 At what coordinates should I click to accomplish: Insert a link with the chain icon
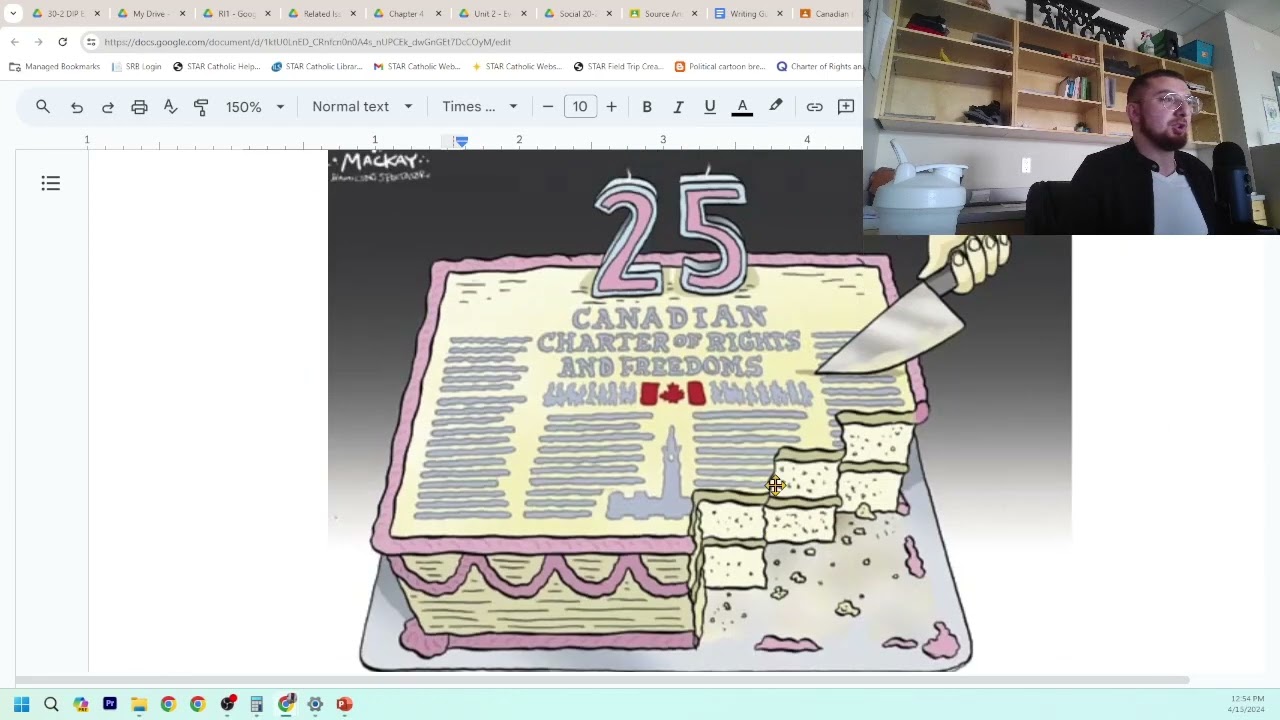pyautogui.click(x=815, y=107)
